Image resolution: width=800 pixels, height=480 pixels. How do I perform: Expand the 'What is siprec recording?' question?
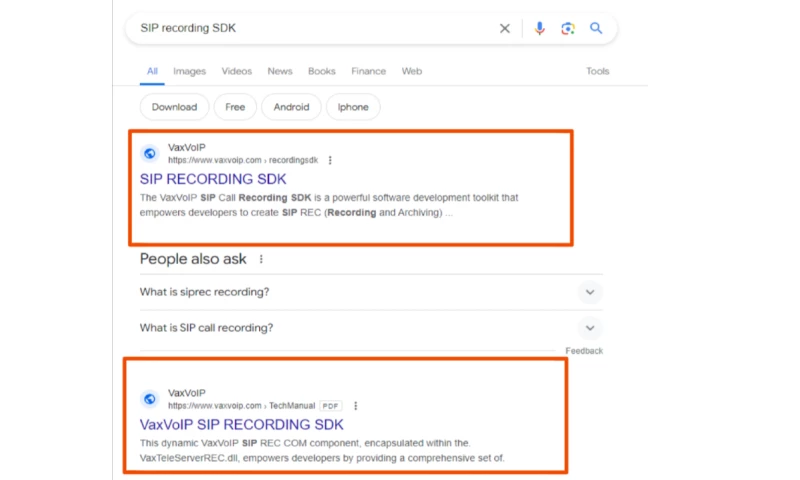(371, 292)
